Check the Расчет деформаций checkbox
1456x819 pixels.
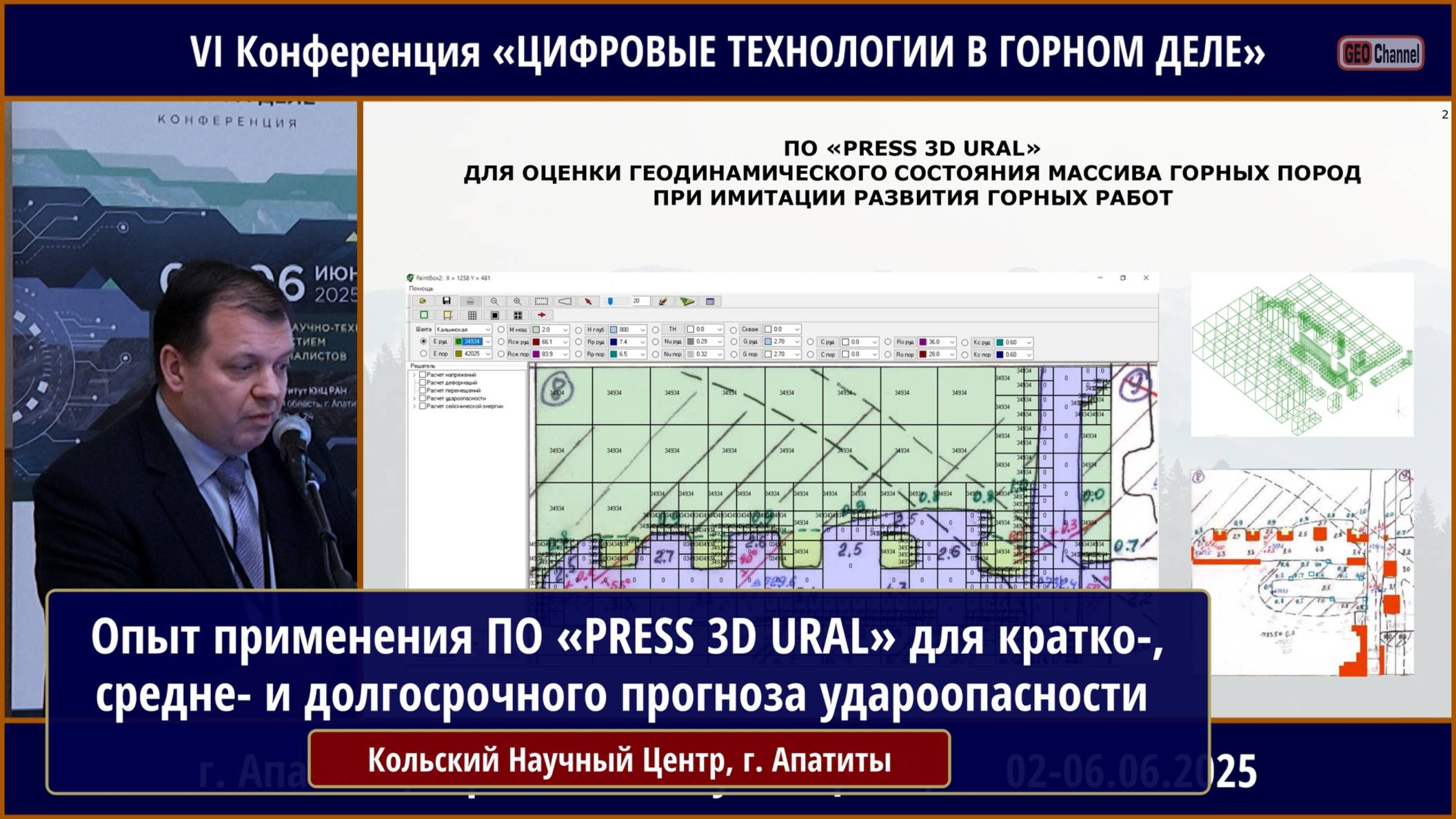[x=423, y=382]
